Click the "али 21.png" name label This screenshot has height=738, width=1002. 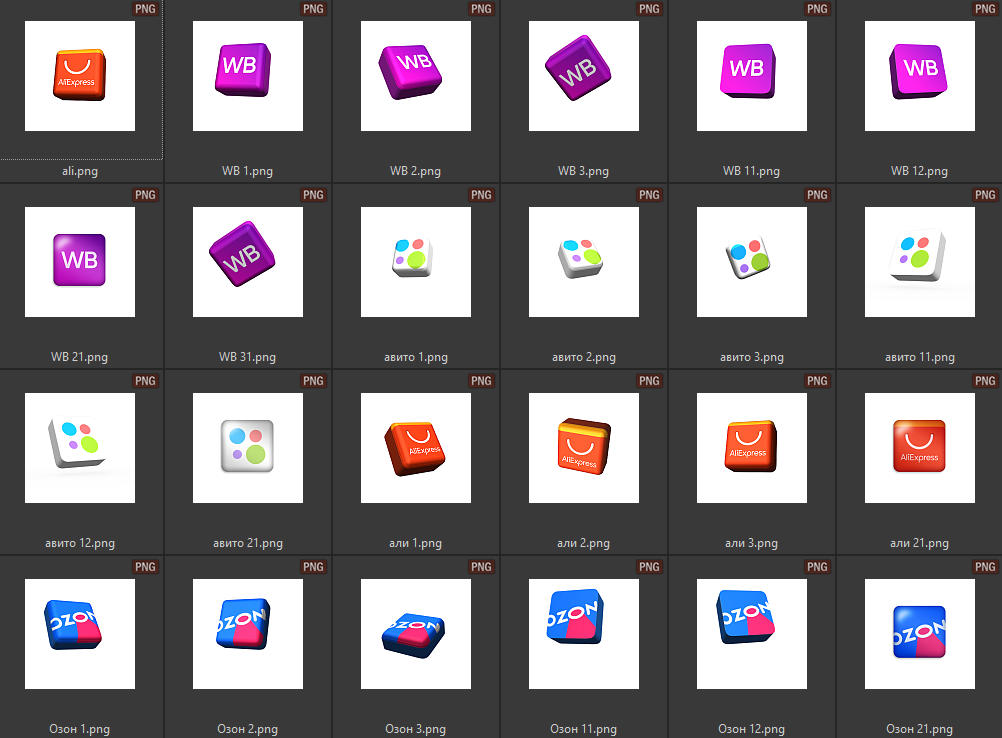pos(920,543)
